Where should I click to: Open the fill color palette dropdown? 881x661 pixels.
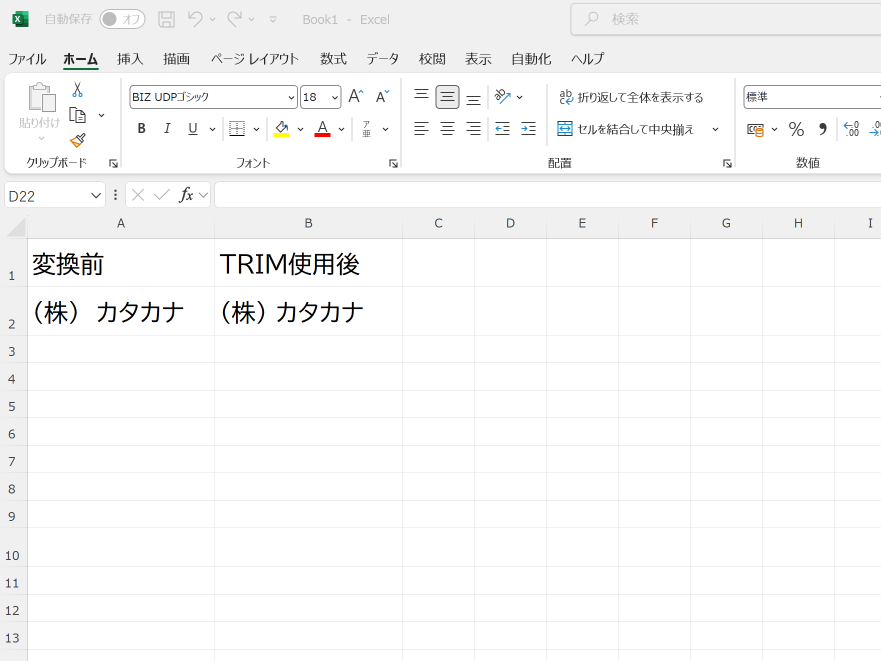click(301, 129)
